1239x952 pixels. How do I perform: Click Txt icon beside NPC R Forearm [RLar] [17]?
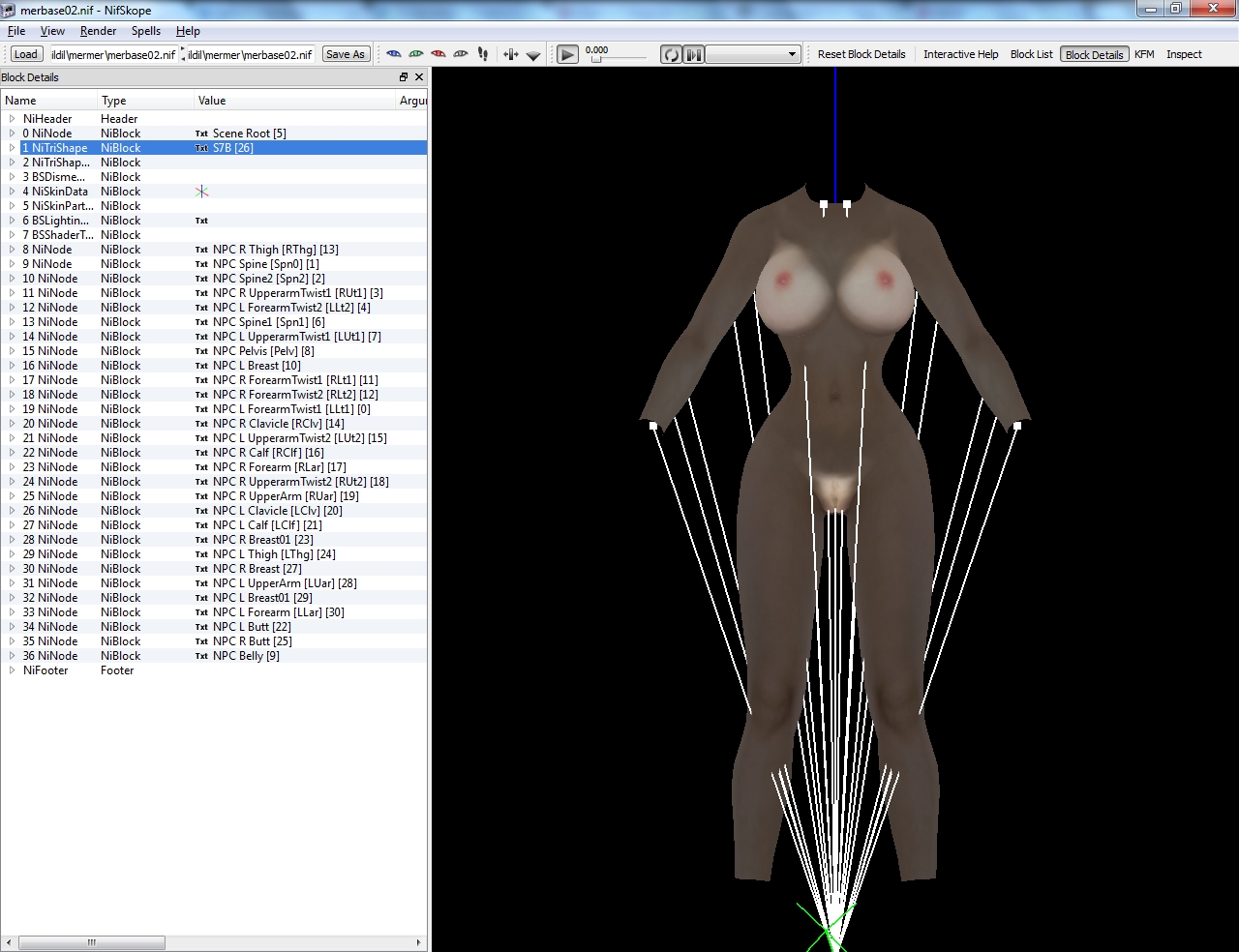click(201, 467)
